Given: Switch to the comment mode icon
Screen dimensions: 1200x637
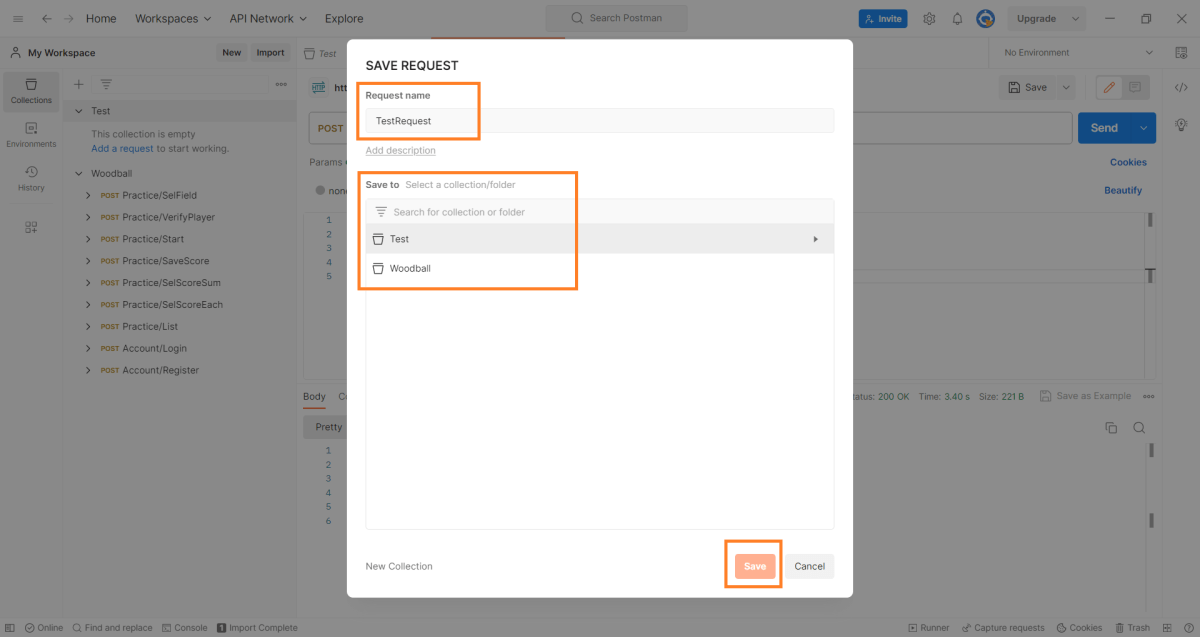Looking at the screenshot, I should coord(1135,88).
